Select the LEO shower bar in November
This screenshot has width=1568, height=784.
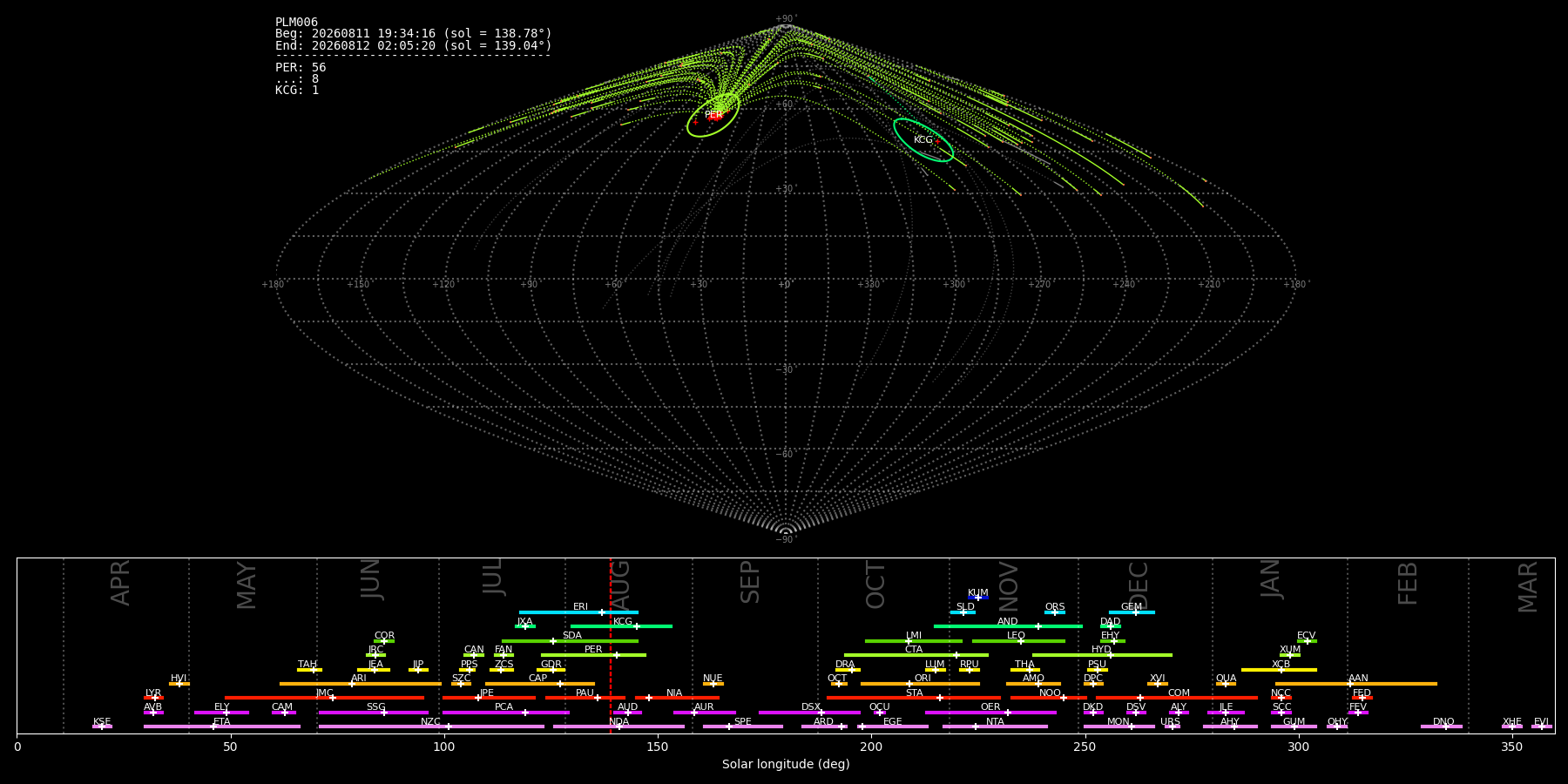tap(1018, 641)
